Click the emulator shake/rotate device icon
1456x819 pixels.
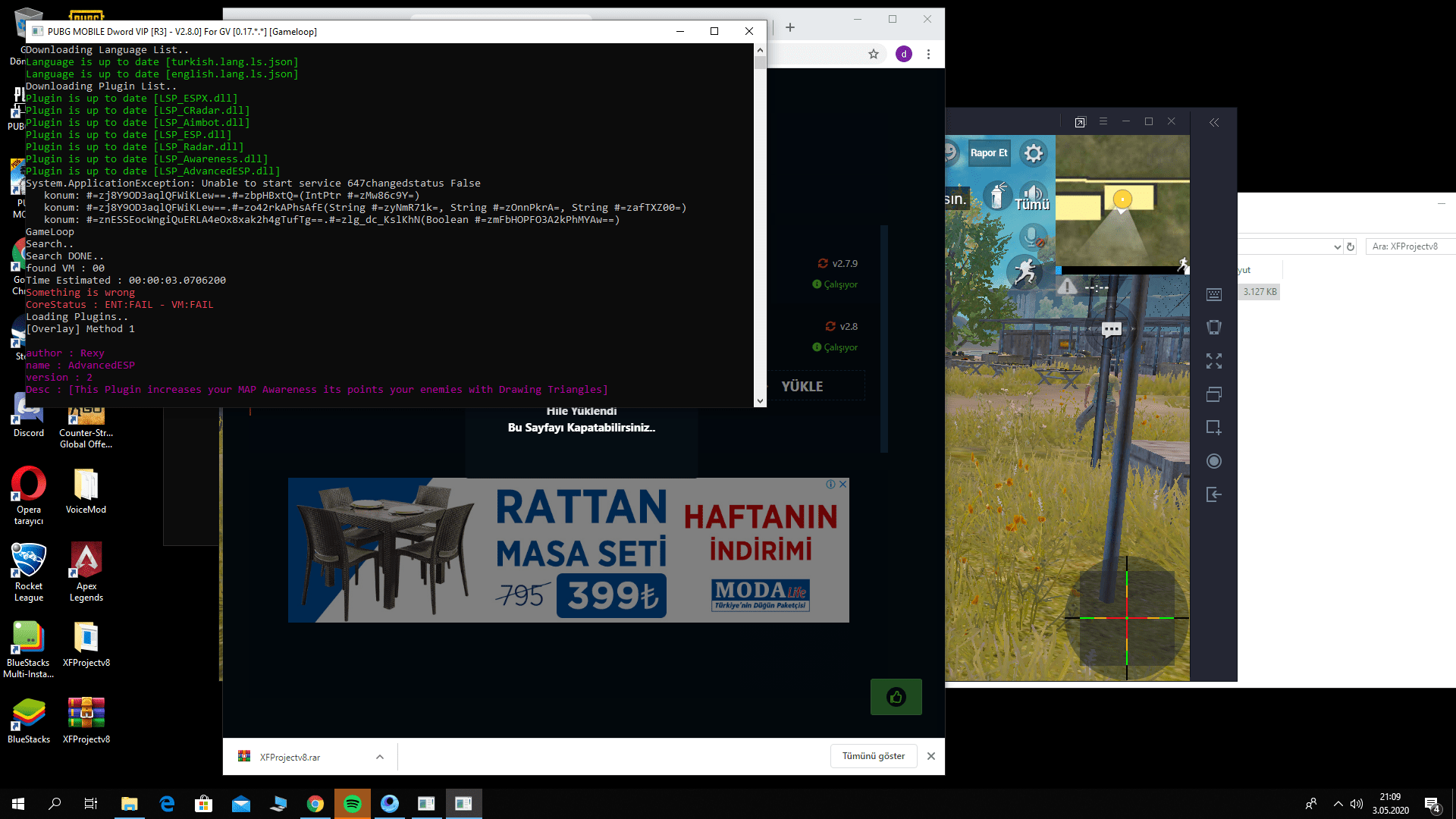click(1214, 328)
